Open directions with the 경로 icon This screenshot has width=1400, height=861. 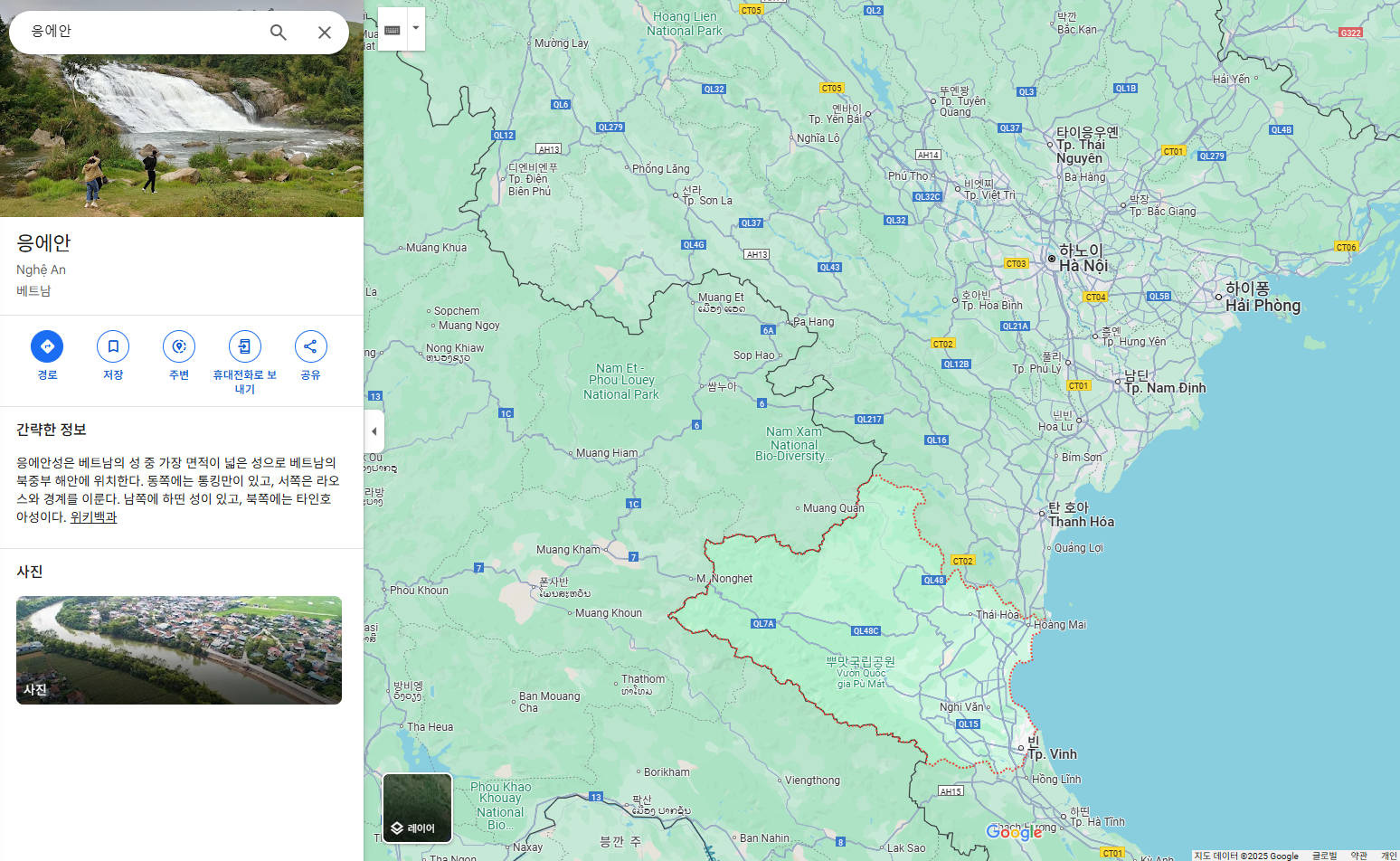tap(47, 346)
